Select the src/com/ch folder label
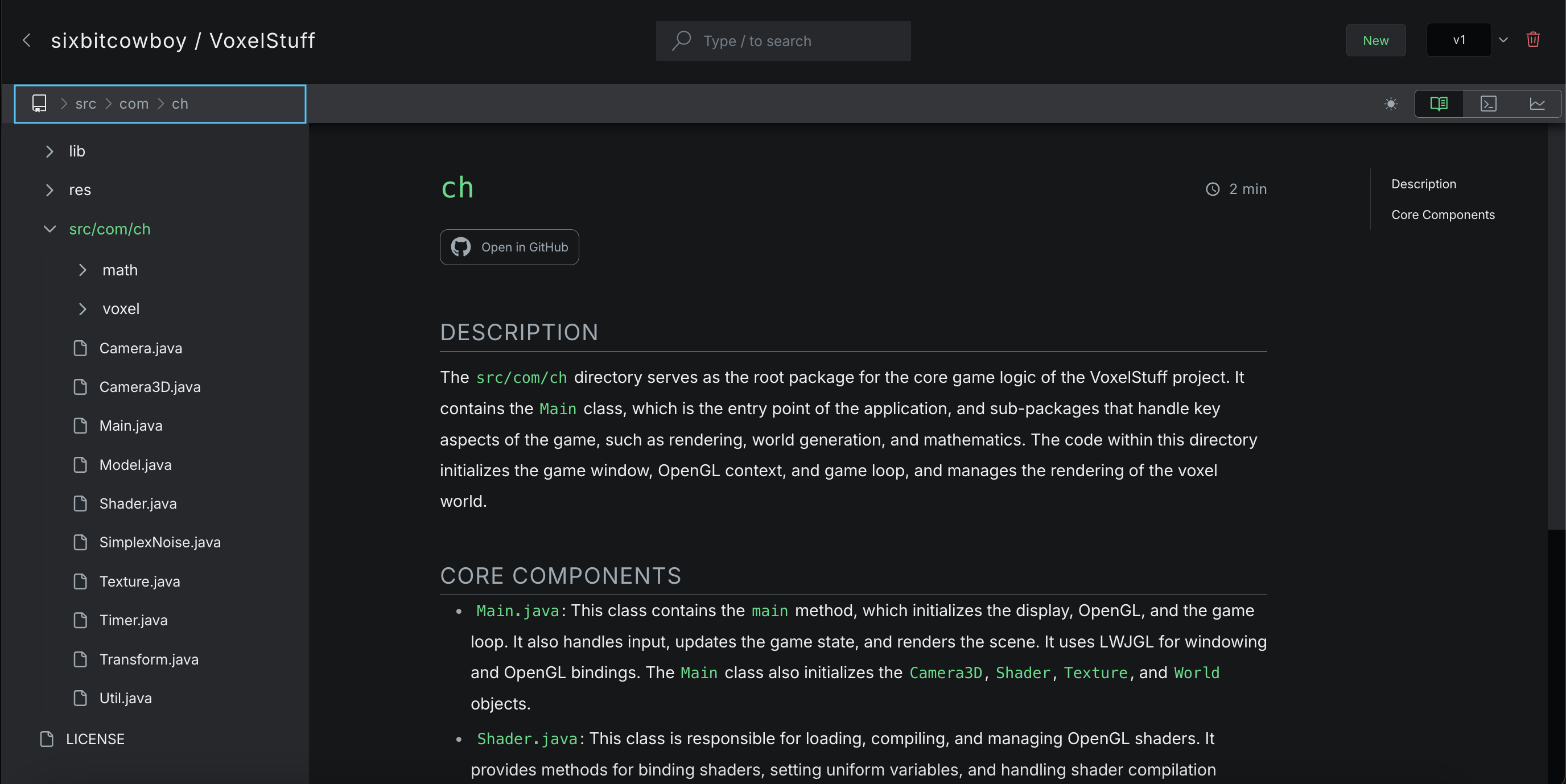Viewport: 1566px width, 784px height. tap(109, 229)
